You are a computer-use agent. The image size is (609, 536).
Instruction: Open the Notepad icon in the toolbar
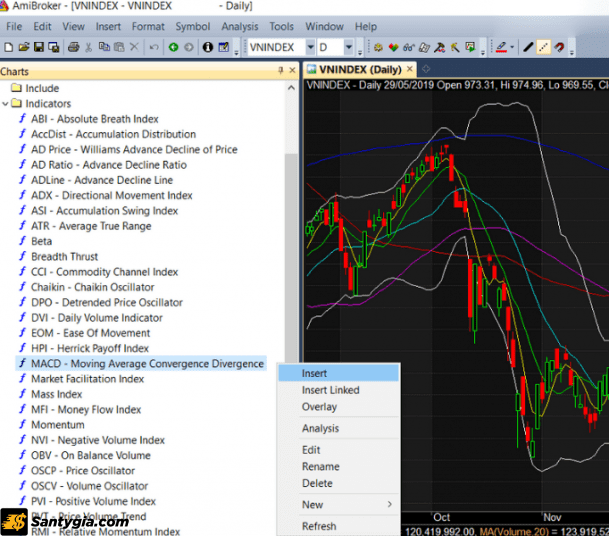click(224, 47)
